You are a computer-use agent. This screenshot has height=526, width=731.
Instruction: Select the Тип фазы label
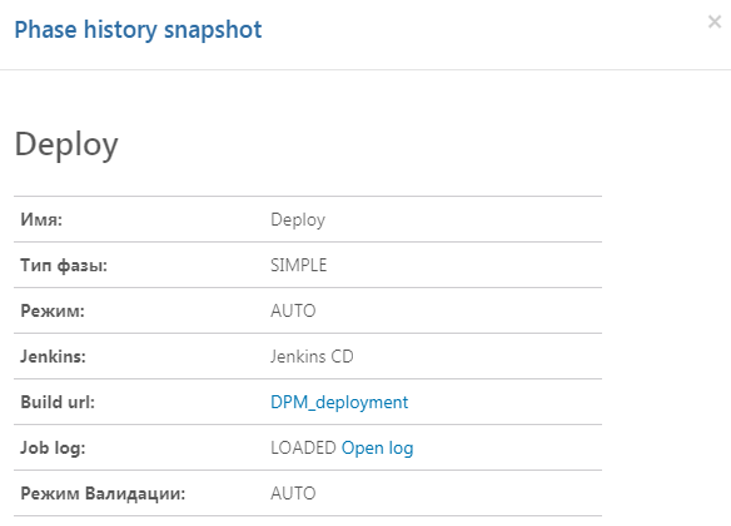(x=64, y=265)
